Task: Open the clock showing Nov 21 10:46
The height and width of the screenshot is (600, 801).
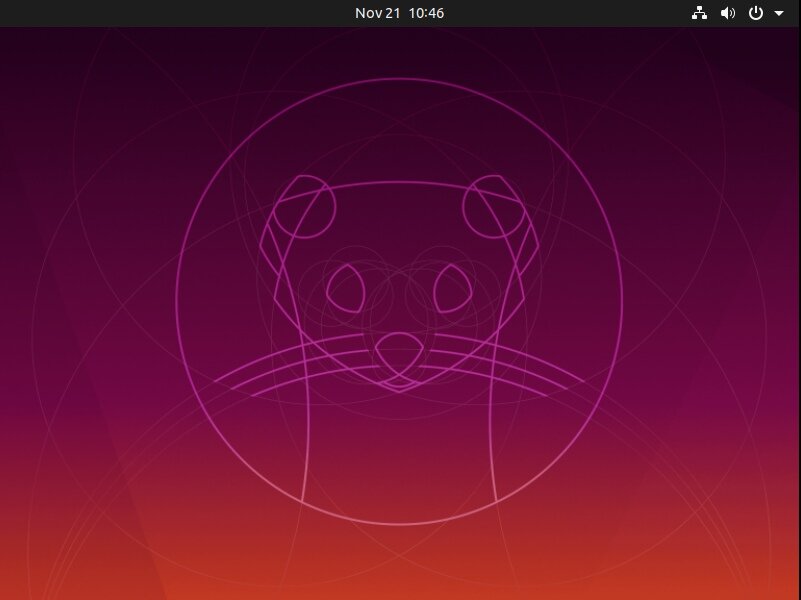Action: click(x=399, y=13)
